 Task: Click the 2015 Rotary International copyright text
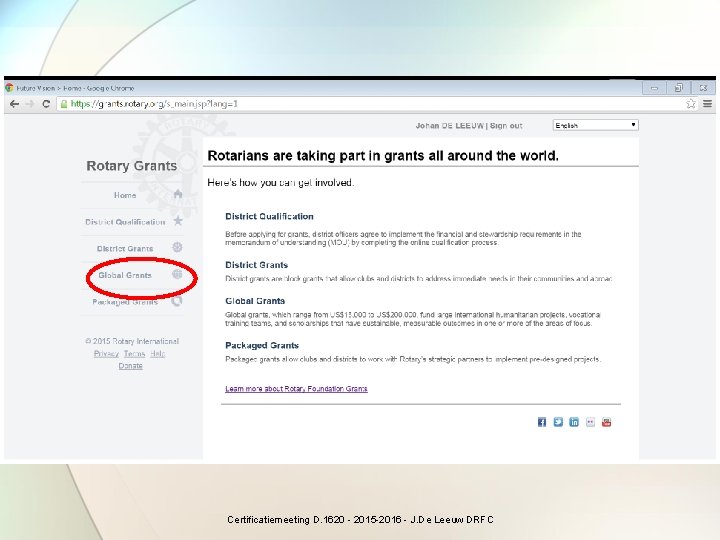coord(132,341)
